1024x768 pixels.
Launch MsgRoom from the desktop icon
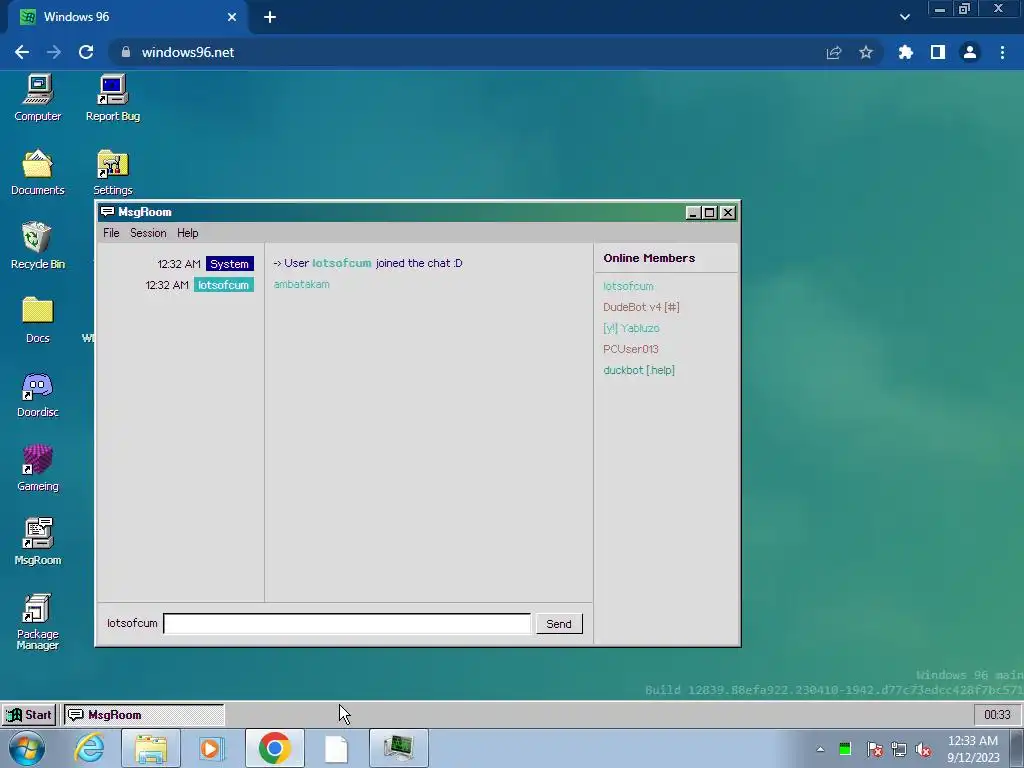[x=38, y=542]
